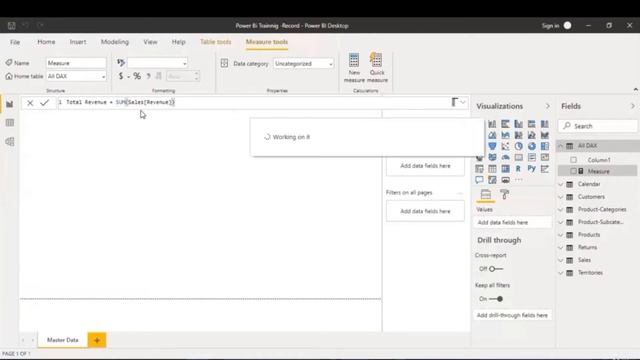Apply percentage format with the % icon
Viewport: 640px width, 360px height.
pos(137,76)
